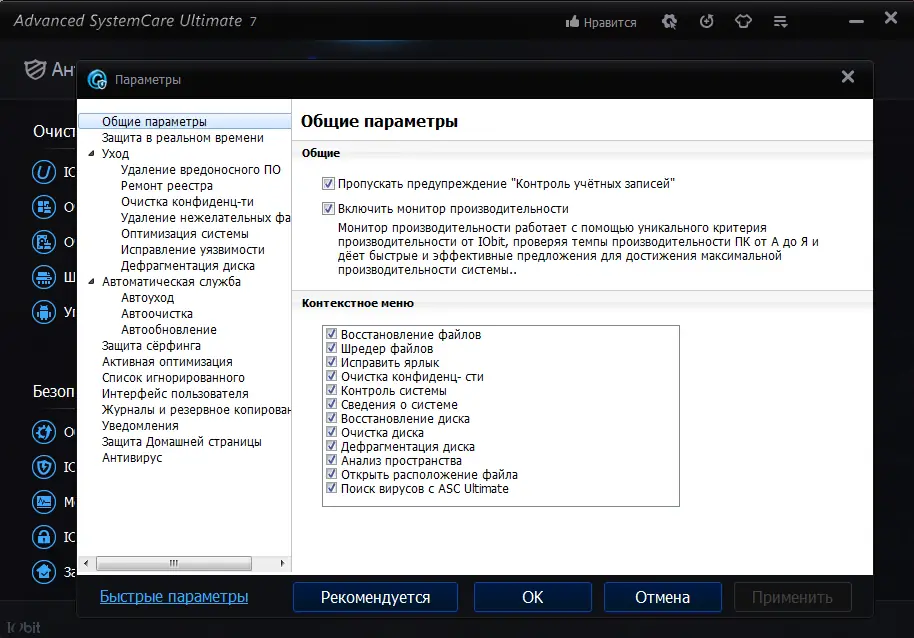Click the second cleanup icon in main window sidebar
914x638 pixels.
44,207
